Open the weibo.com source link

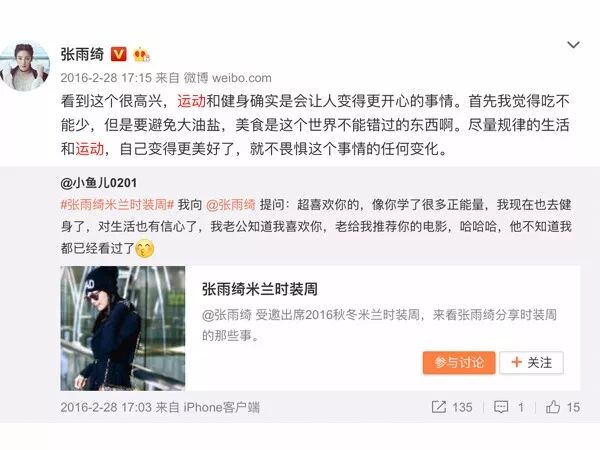(x=241, y=78)
